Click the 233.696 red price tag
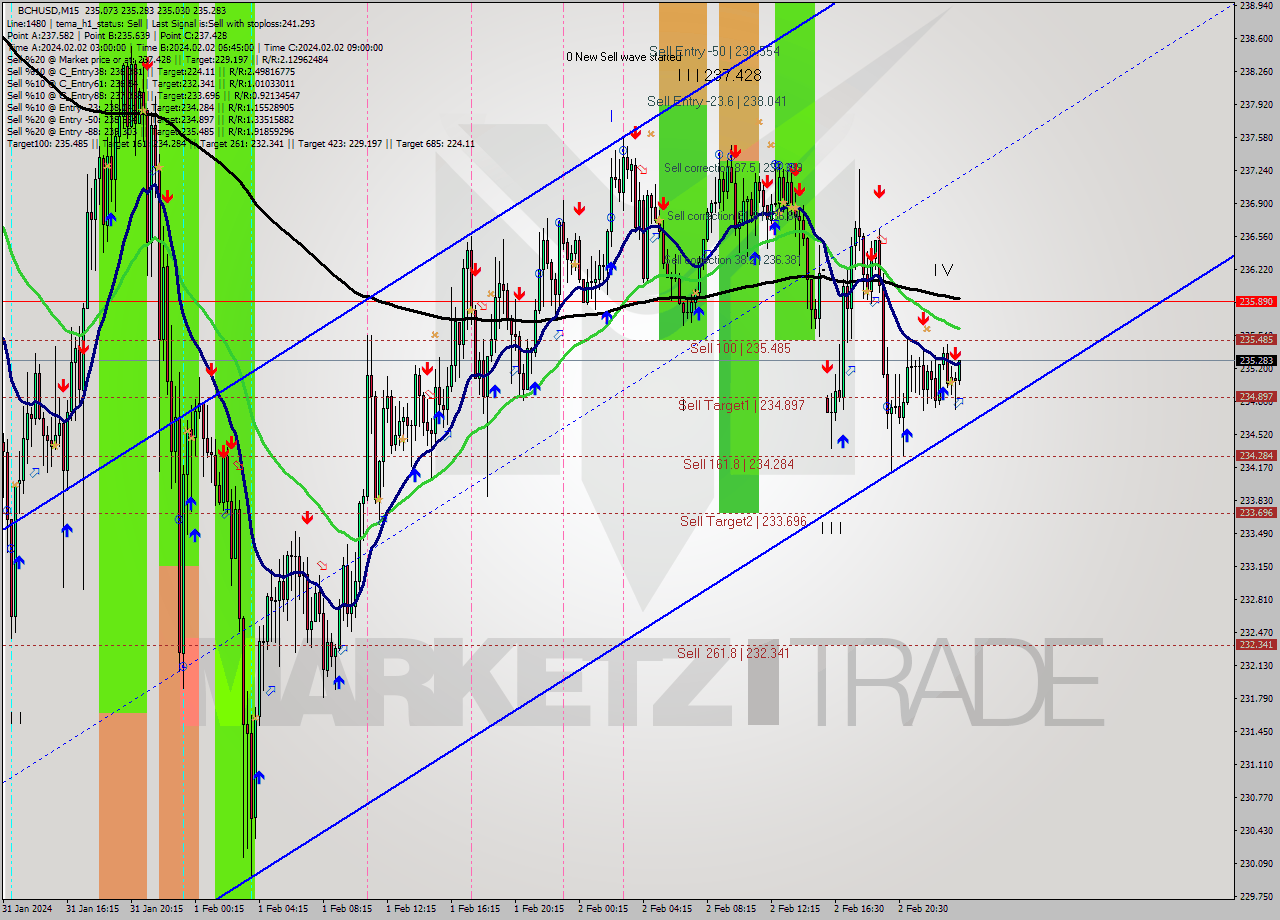 [x=1256, y=513]
